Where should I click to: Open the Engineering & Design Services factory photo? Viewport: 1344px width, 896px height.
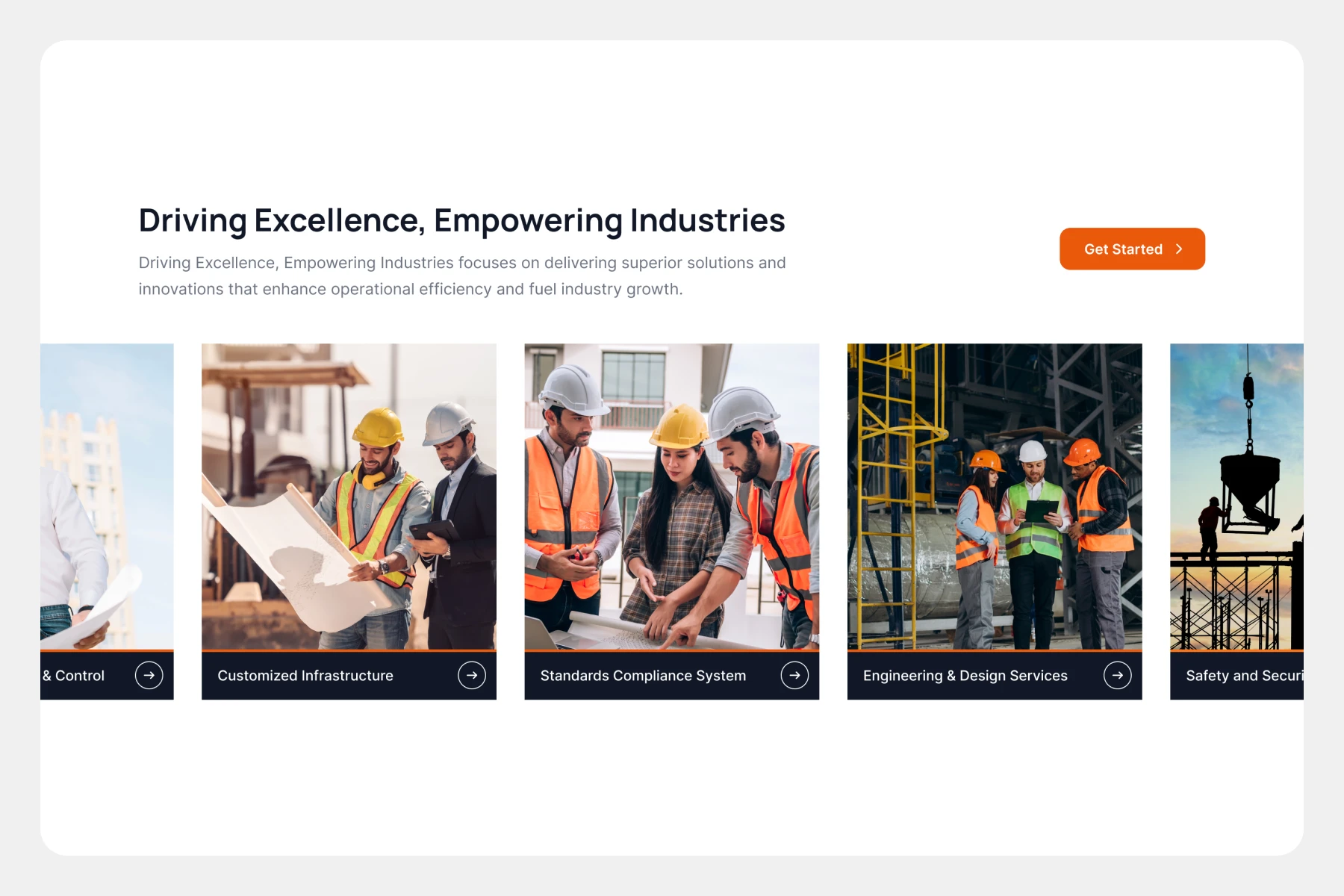click(995, 497)
